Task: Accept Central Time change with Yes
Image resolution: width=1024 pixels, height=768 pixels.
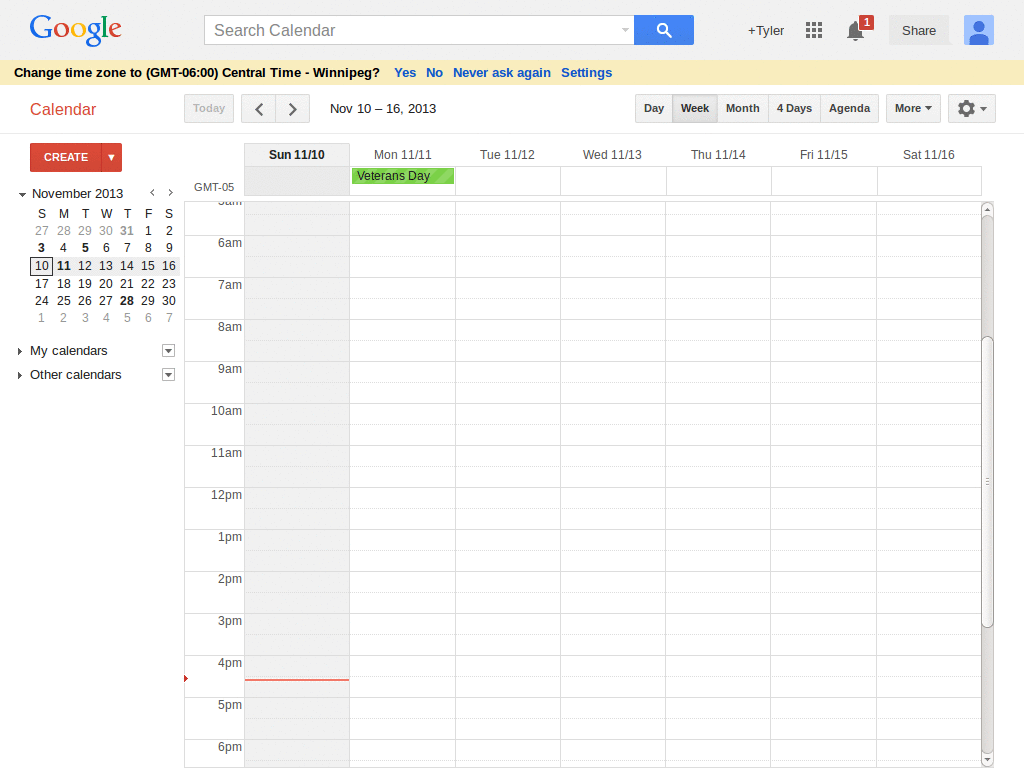Action: 405,72
